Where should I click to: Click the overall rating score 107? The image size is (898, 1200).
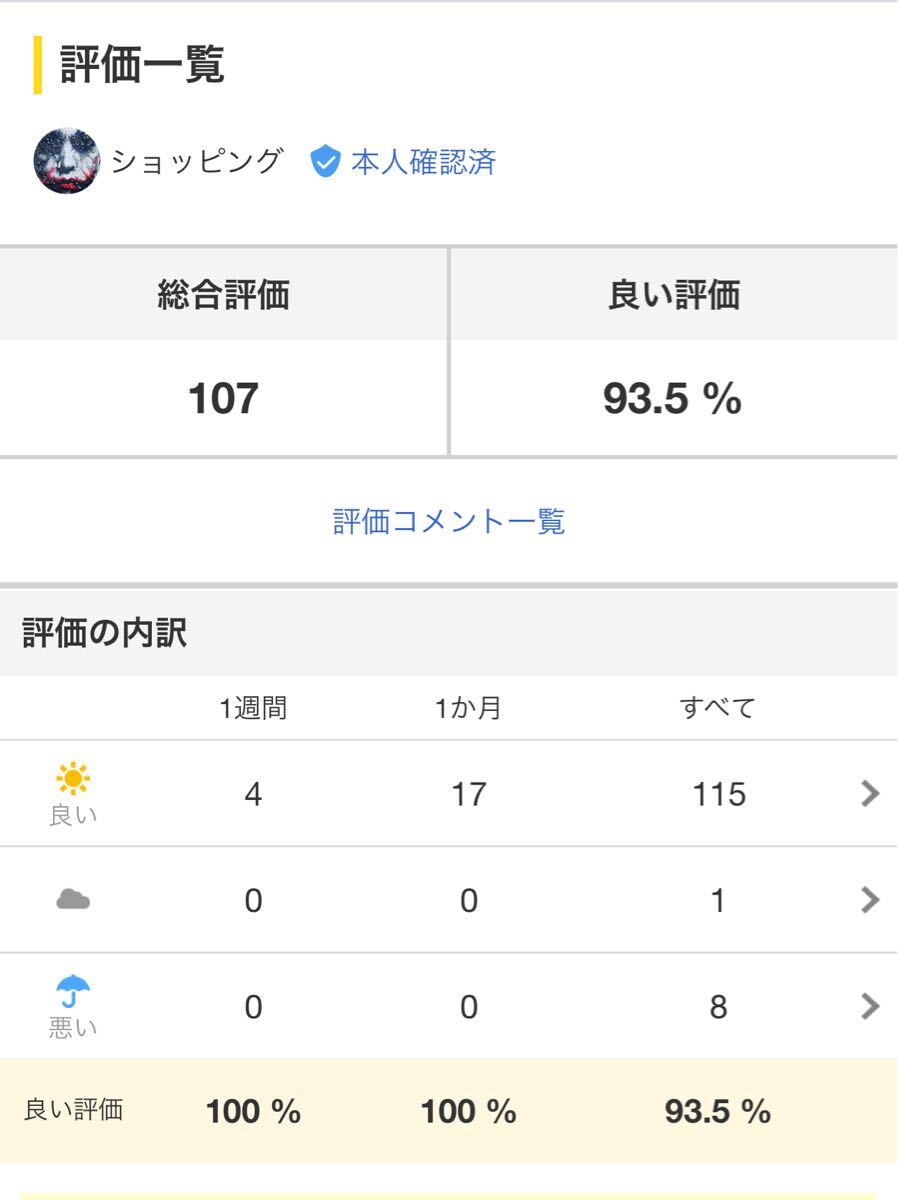pos(223,399)
